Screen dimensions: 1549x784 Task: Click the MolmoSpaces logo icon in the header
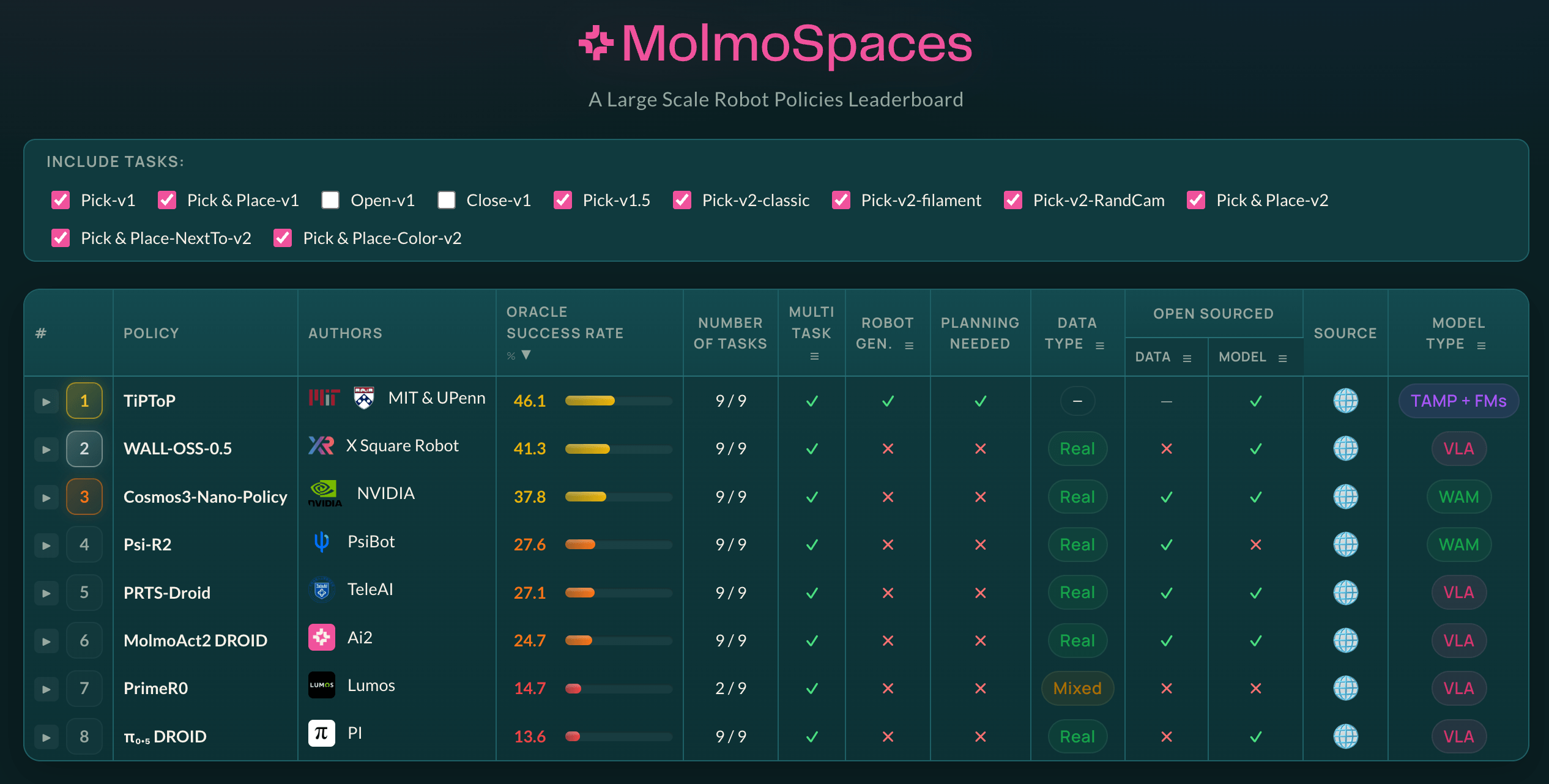coord(596,43)
